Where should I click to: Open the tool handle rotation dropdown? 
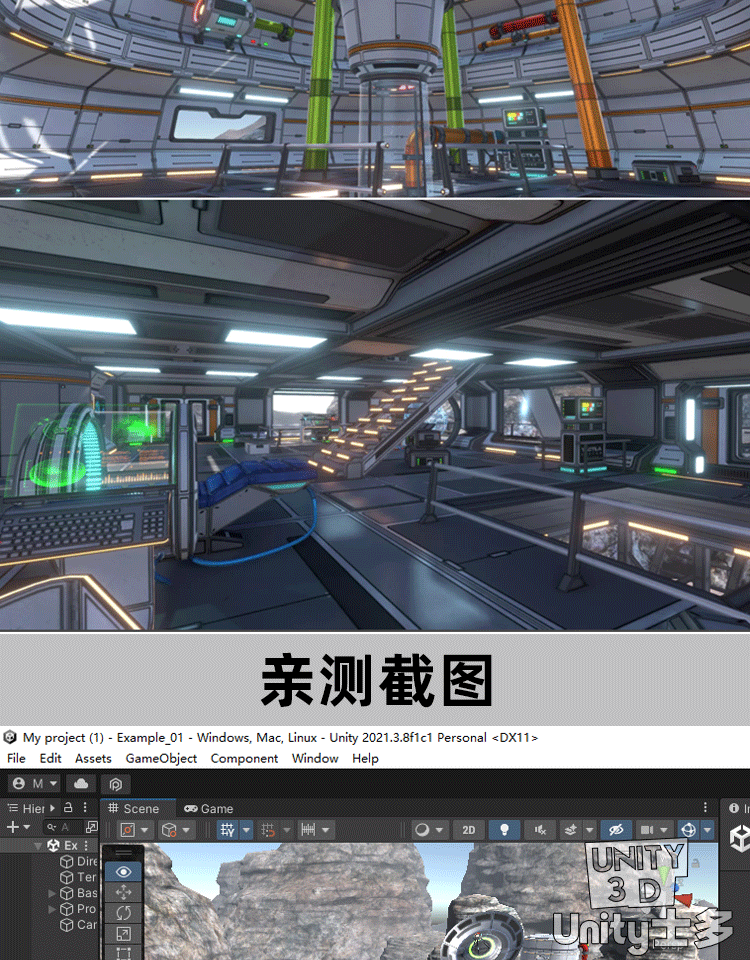click(x=177, y=830)
